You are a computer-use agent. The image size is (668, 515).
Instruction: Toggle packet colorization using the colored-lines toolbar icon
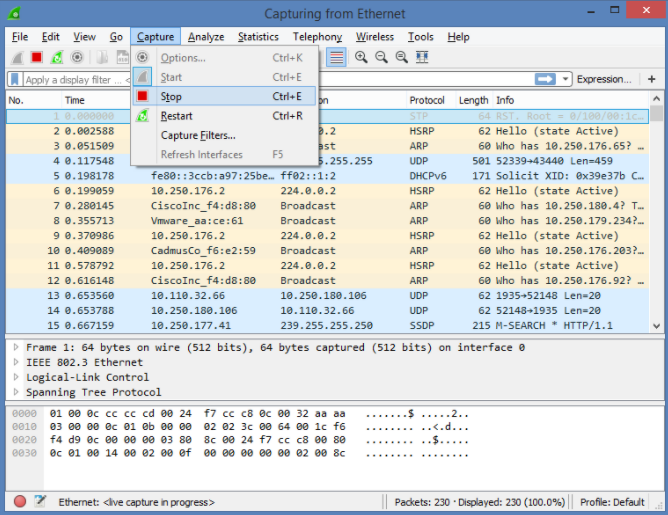click(x=337, y=57)
